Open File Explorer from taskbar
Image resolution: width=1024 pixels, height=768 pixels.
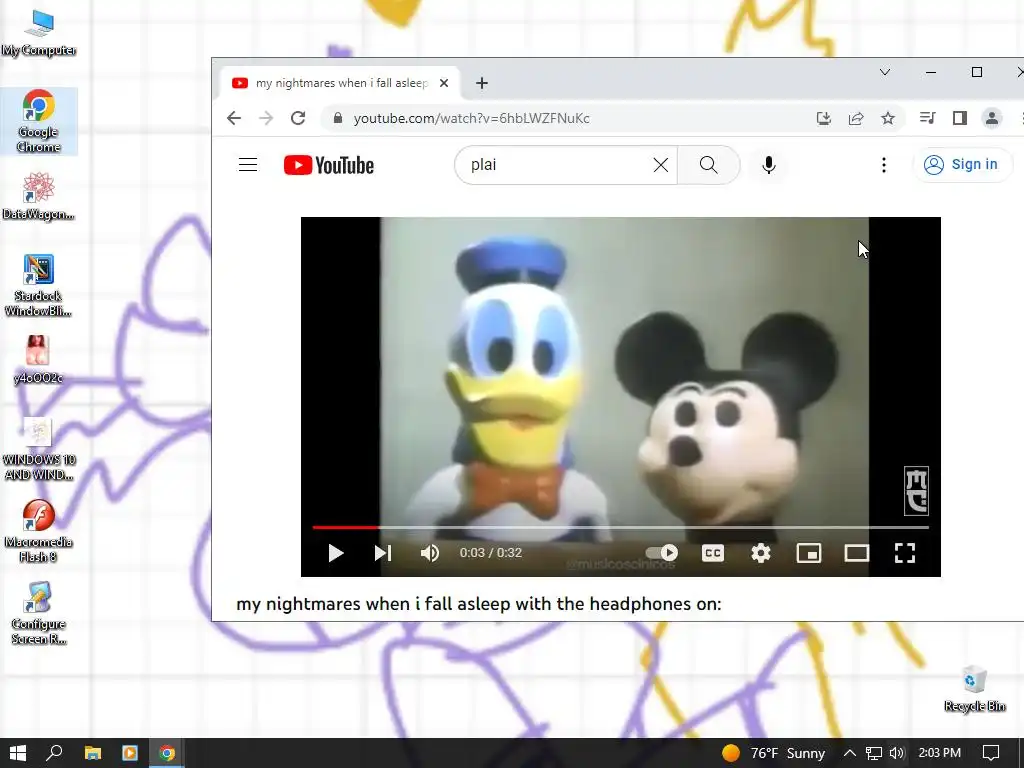93,753
